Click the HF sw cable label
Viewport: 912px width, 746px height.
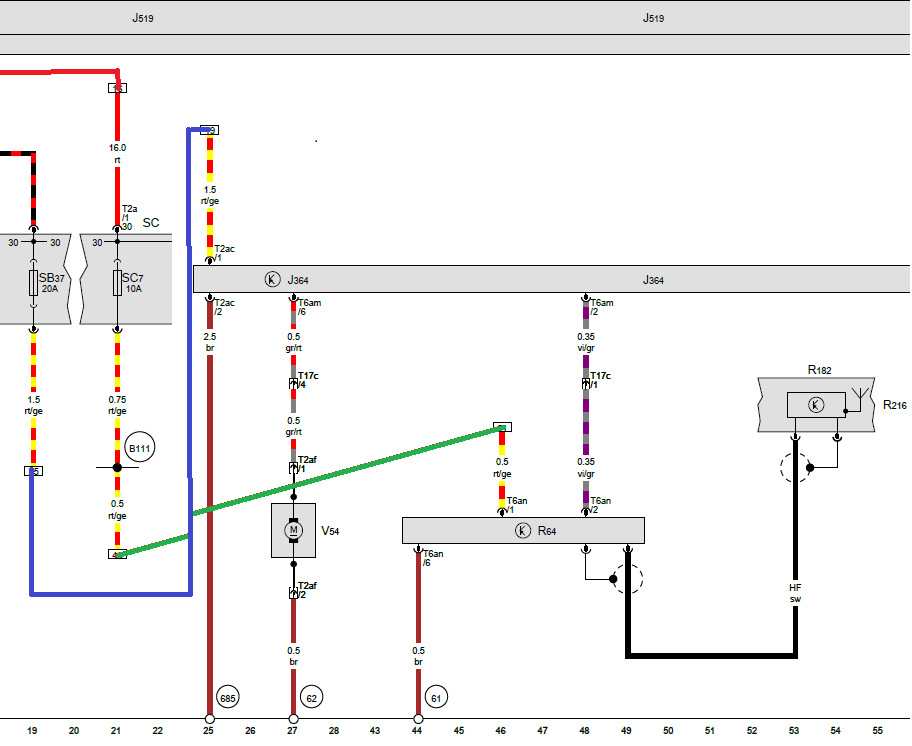click(795, 593)
